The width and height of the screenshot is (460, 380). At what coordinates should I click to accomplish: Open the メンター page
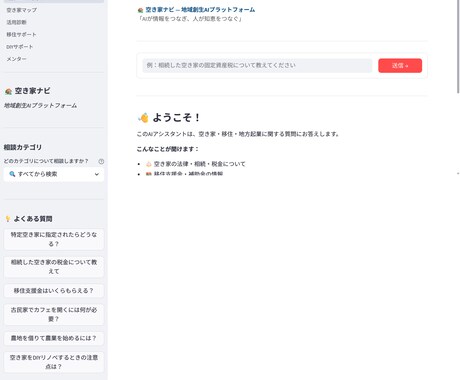[x=16, y=59]
